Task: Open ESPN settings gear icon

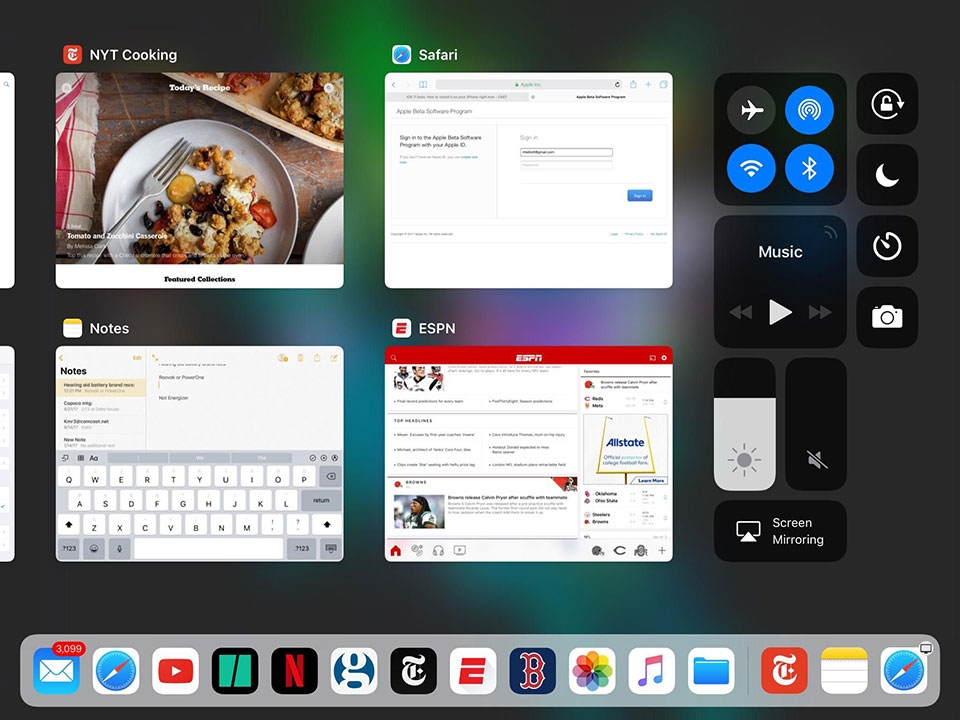Action: tap(664, 358)
